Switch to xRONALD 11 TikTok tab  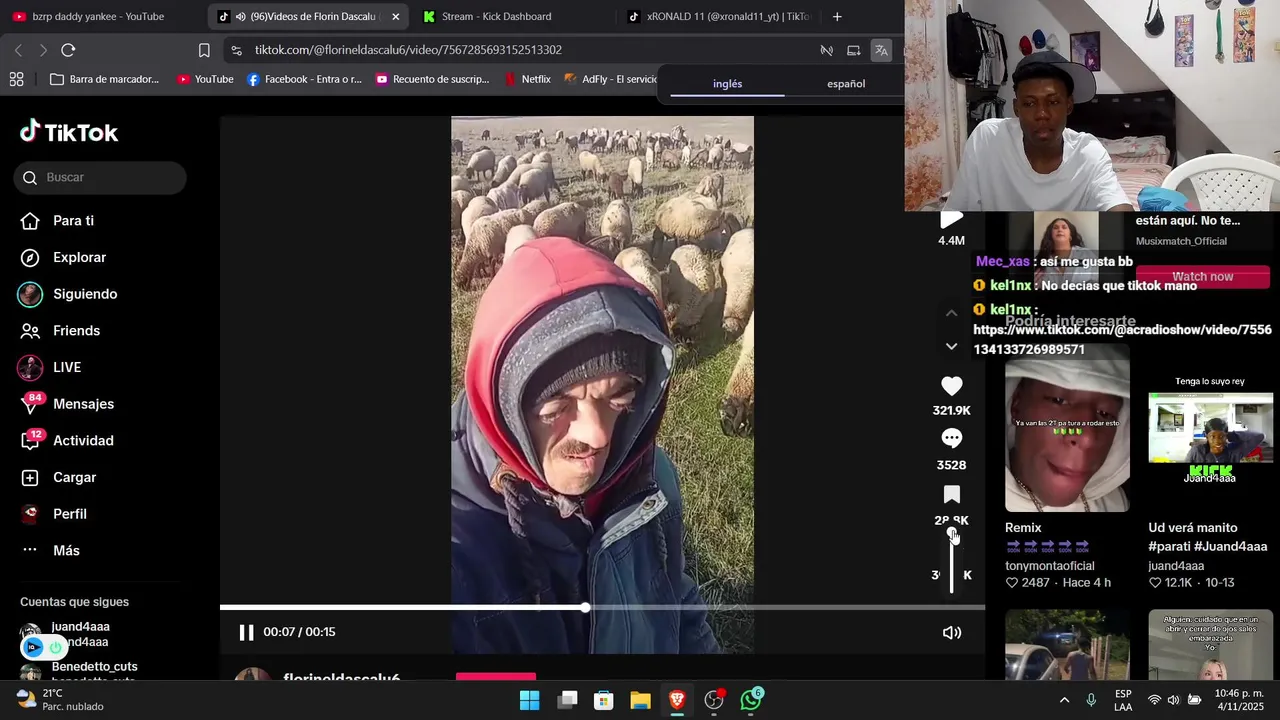click(x=720, y=16)
